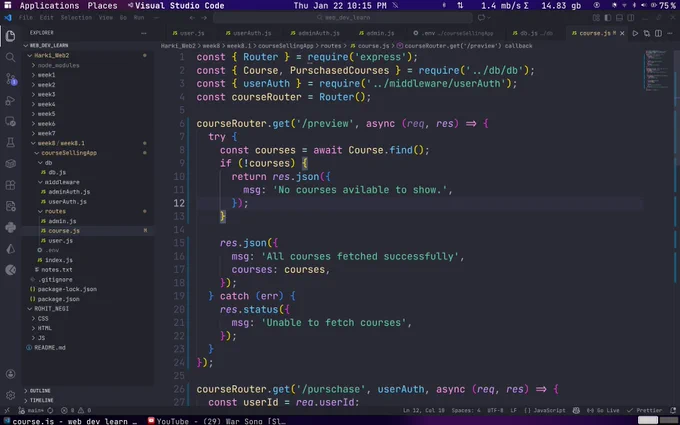Open Source Control view with badge
Image resolution: width=680 pixels, height=425 pixels.
(x=10, y=79)
